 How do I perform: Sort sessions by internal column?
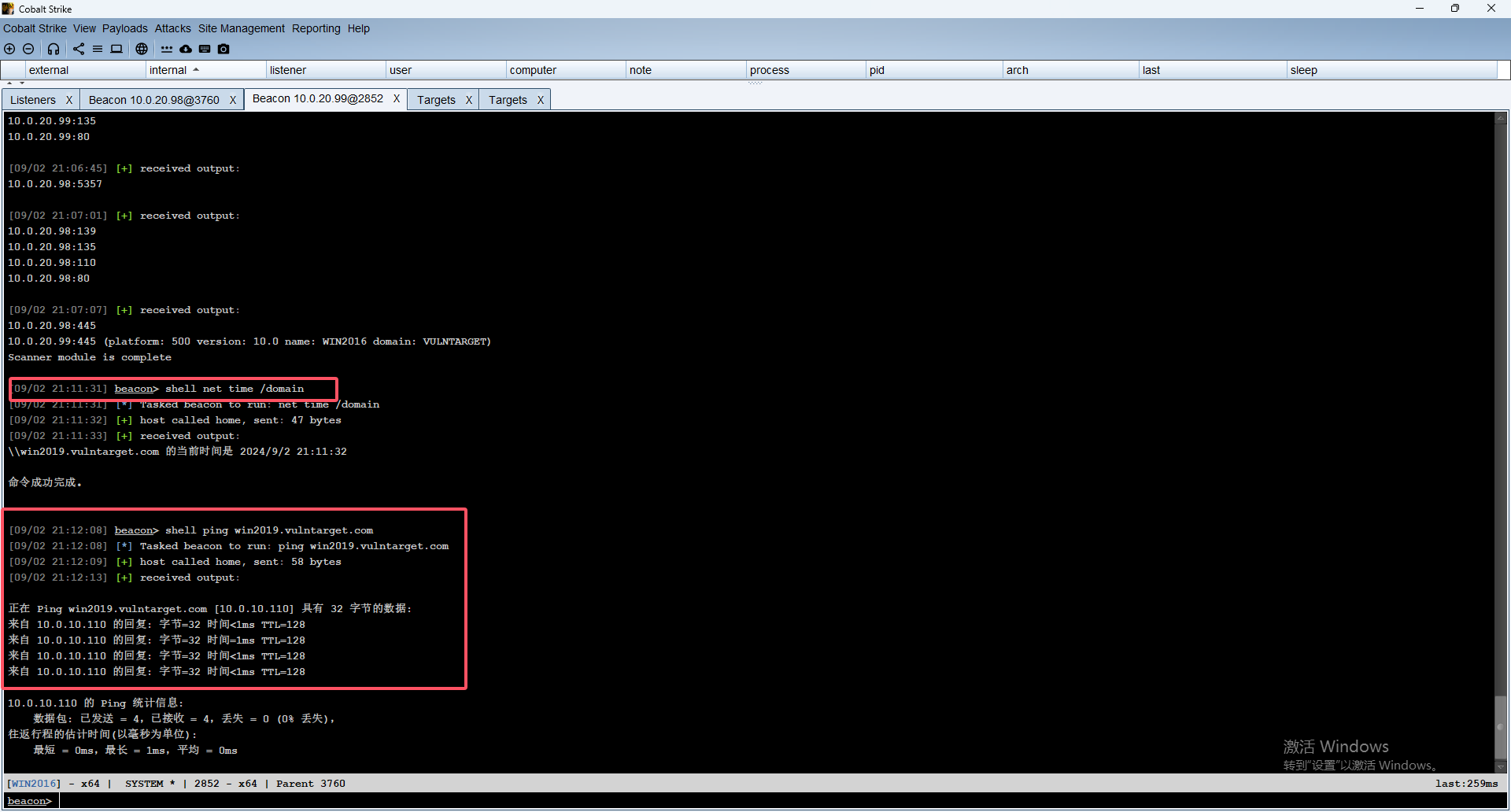[206, 70]
